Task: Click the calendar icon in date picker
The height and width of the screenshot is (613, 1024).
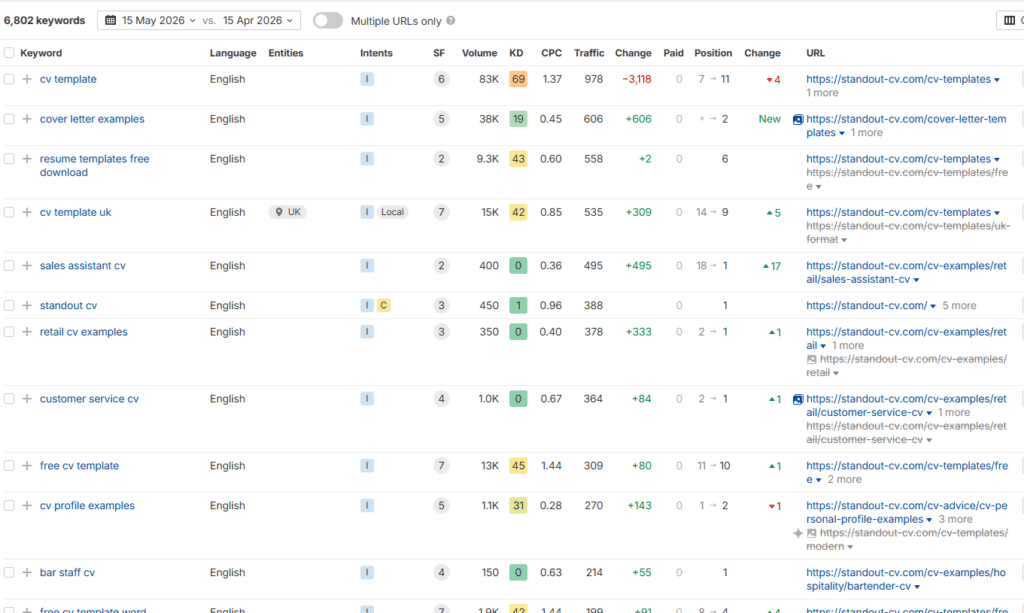Action: tap(110, 20)
